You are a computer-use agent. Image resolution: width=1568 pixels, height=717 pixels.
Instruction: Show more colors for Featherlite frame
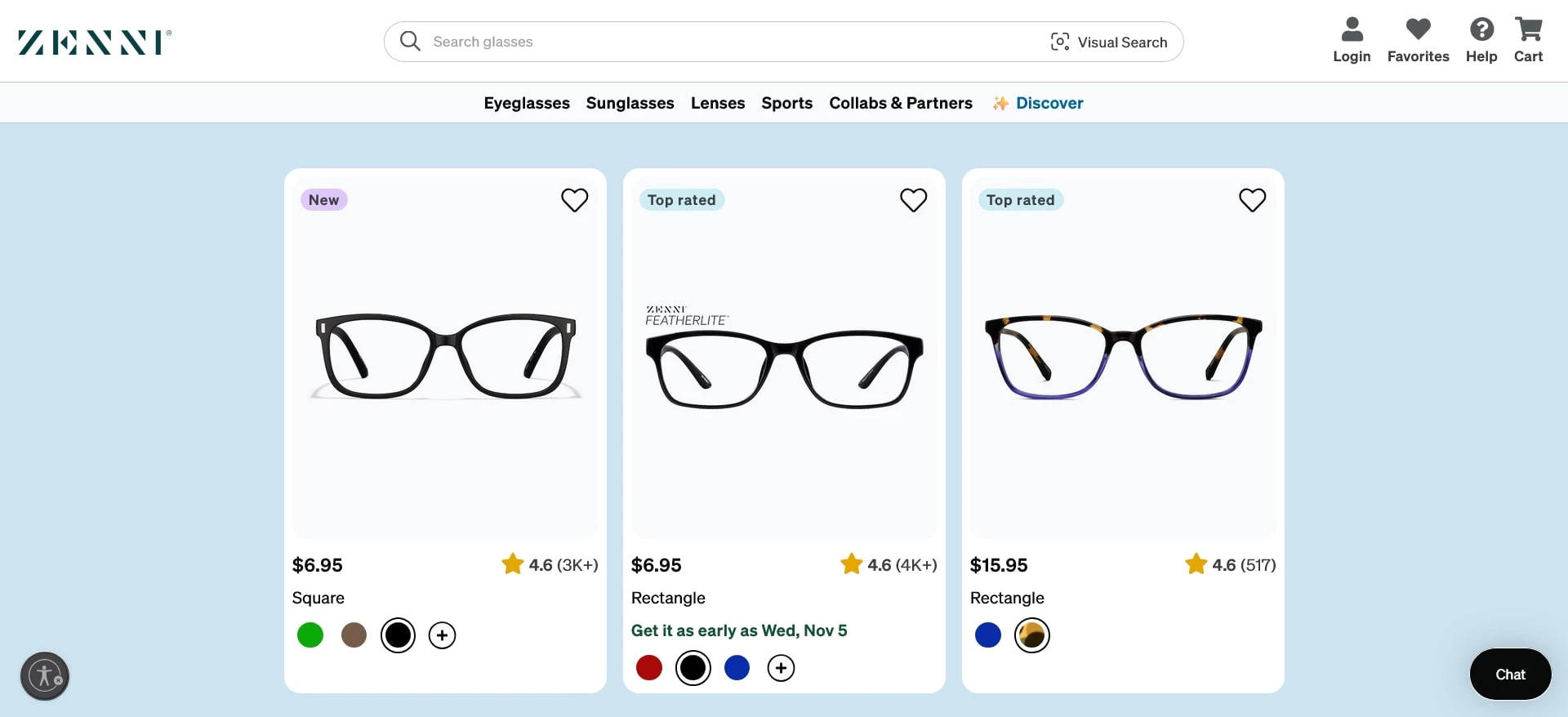[x=781, y=668]
